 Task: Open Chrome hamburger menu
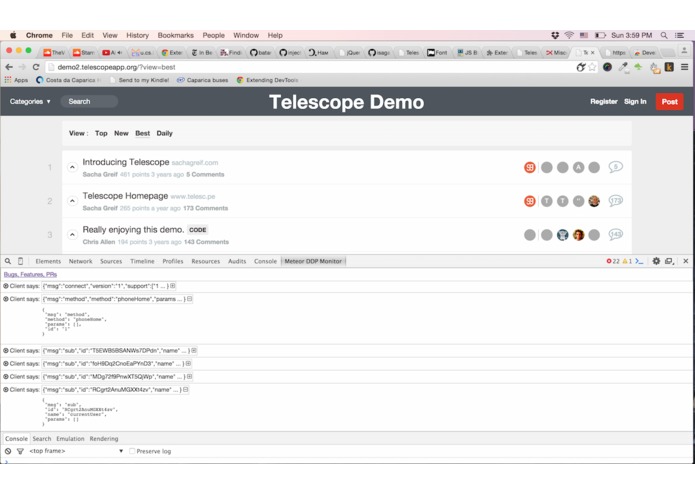coord(684,67)
